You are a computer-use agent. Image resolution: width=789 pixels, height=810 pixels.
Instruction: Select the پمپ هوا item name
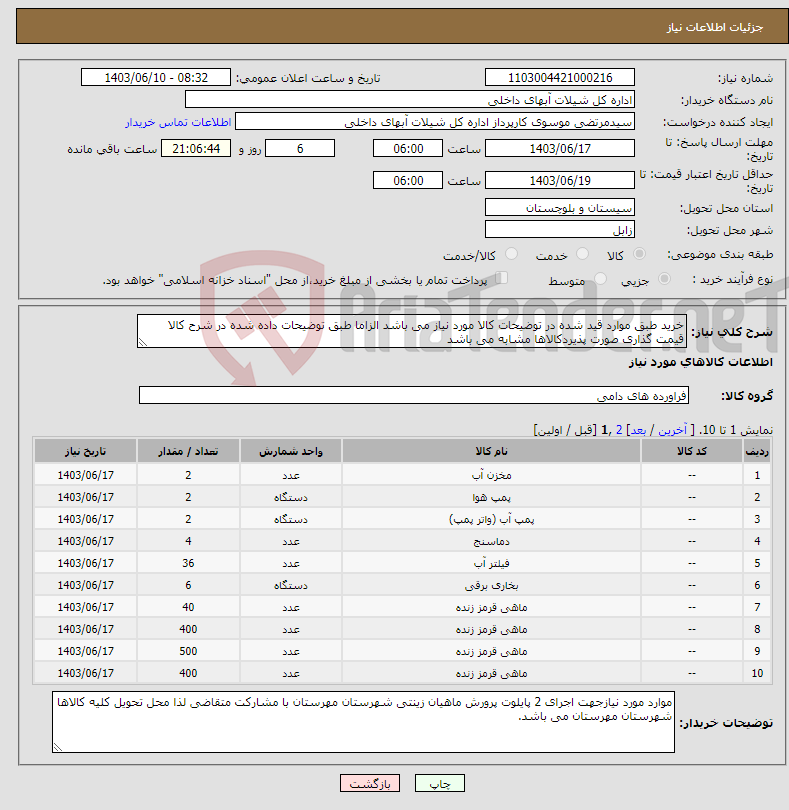491,497
